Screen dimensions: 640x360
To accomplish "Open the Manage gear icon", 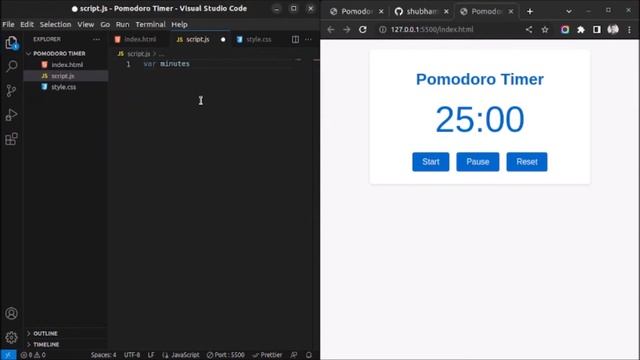I will click(11, 337).
